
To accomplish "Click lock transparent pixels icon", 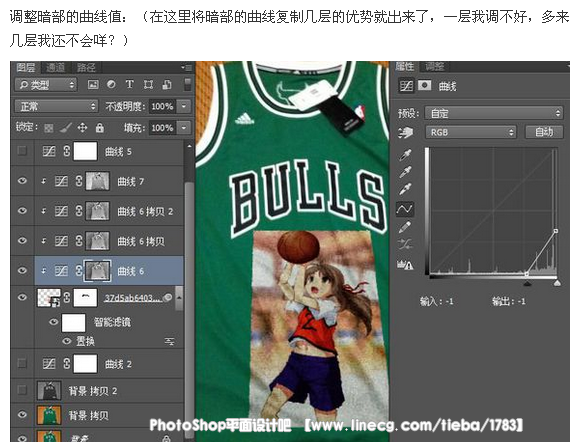I will pos(49,128).
